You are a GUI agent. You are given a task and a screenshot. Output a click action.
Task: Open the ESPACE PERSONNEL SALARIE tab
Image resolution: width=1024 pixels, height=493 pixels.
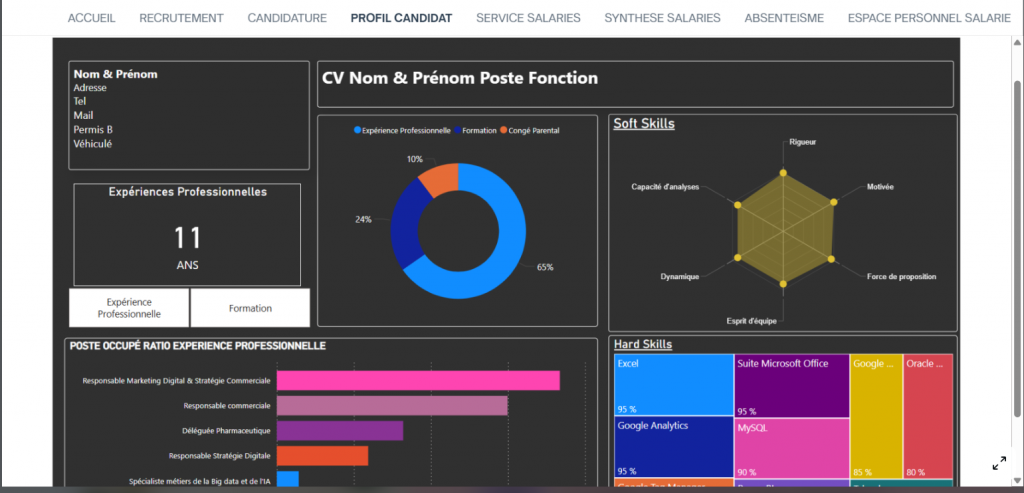point(929,18)
